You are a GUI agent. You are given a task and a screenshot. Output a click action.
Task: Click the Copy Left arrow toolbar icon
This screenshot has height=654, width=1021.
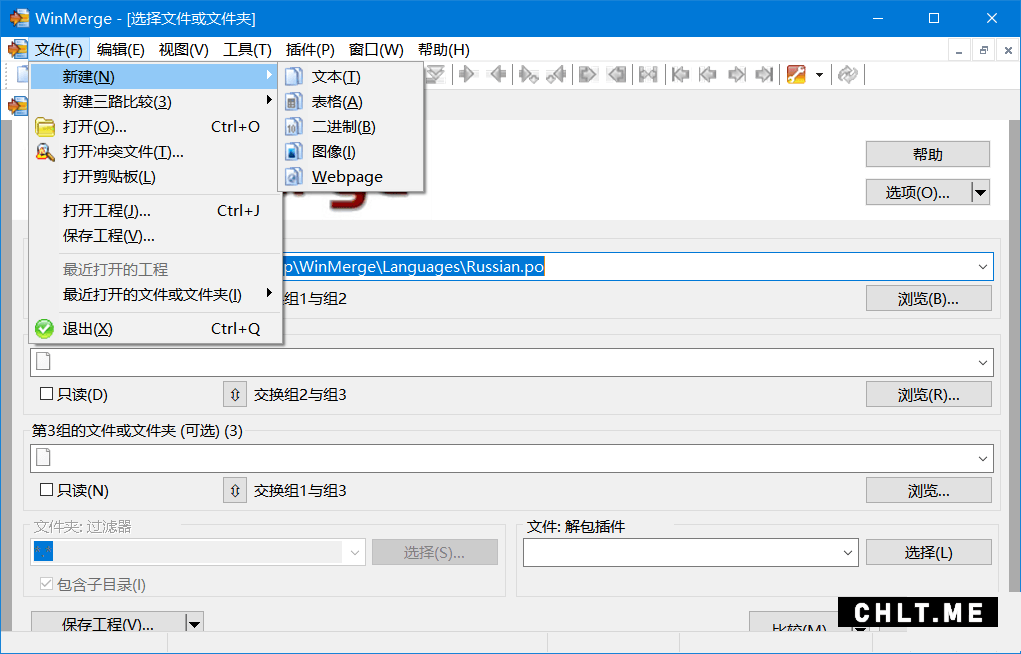click(x=497, y=75)
